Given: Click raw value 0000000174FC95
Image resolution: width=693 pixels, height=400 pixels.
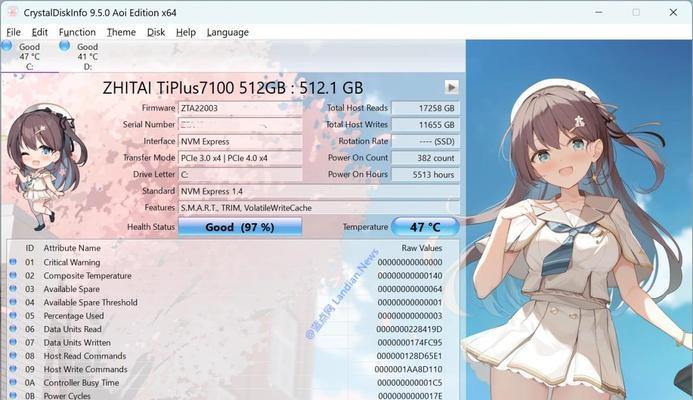Looking at the screenshot, I should (410, 343).
